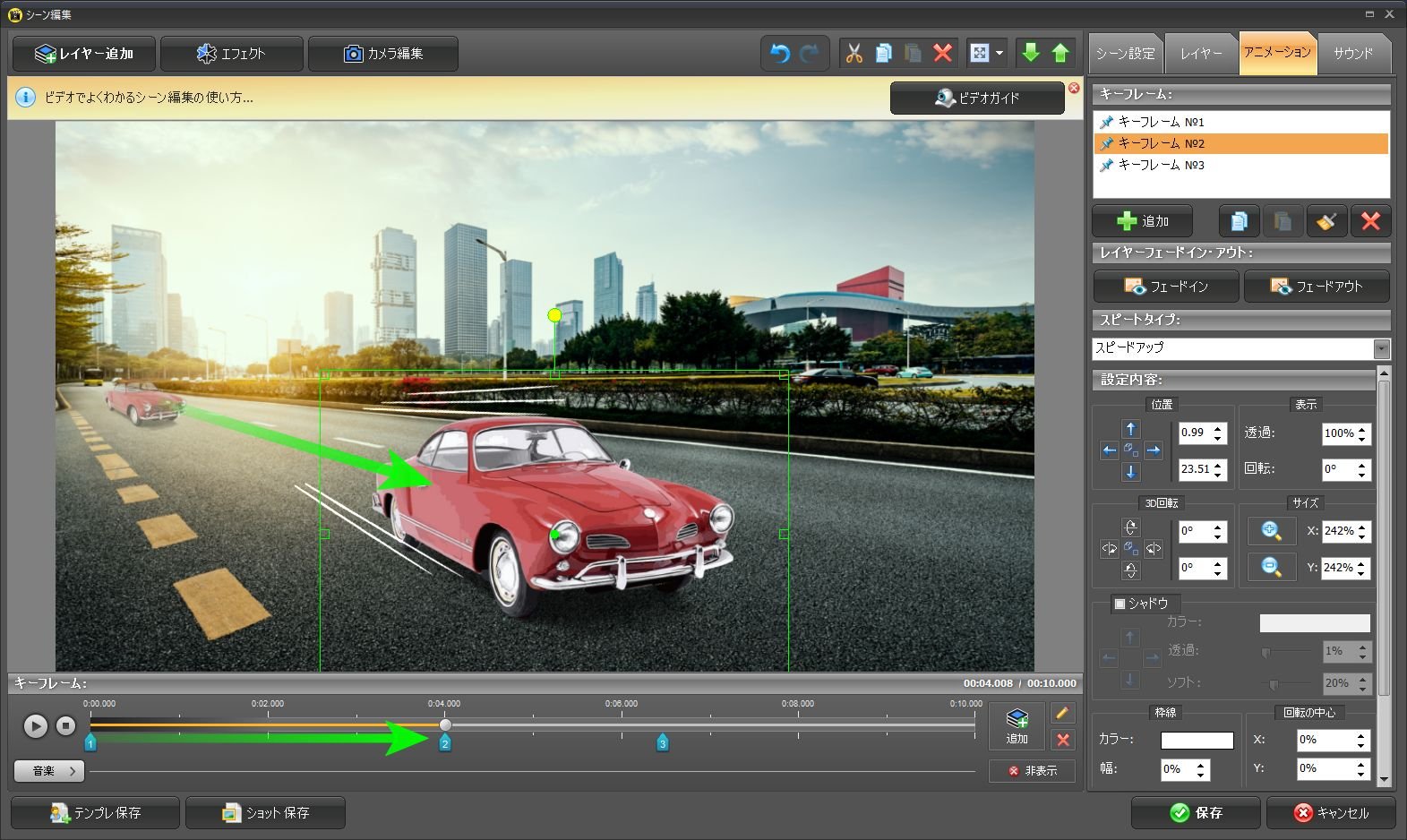Adjust rotation center X 0% stepper
Screen dimensions: 1407x840
1361,741
